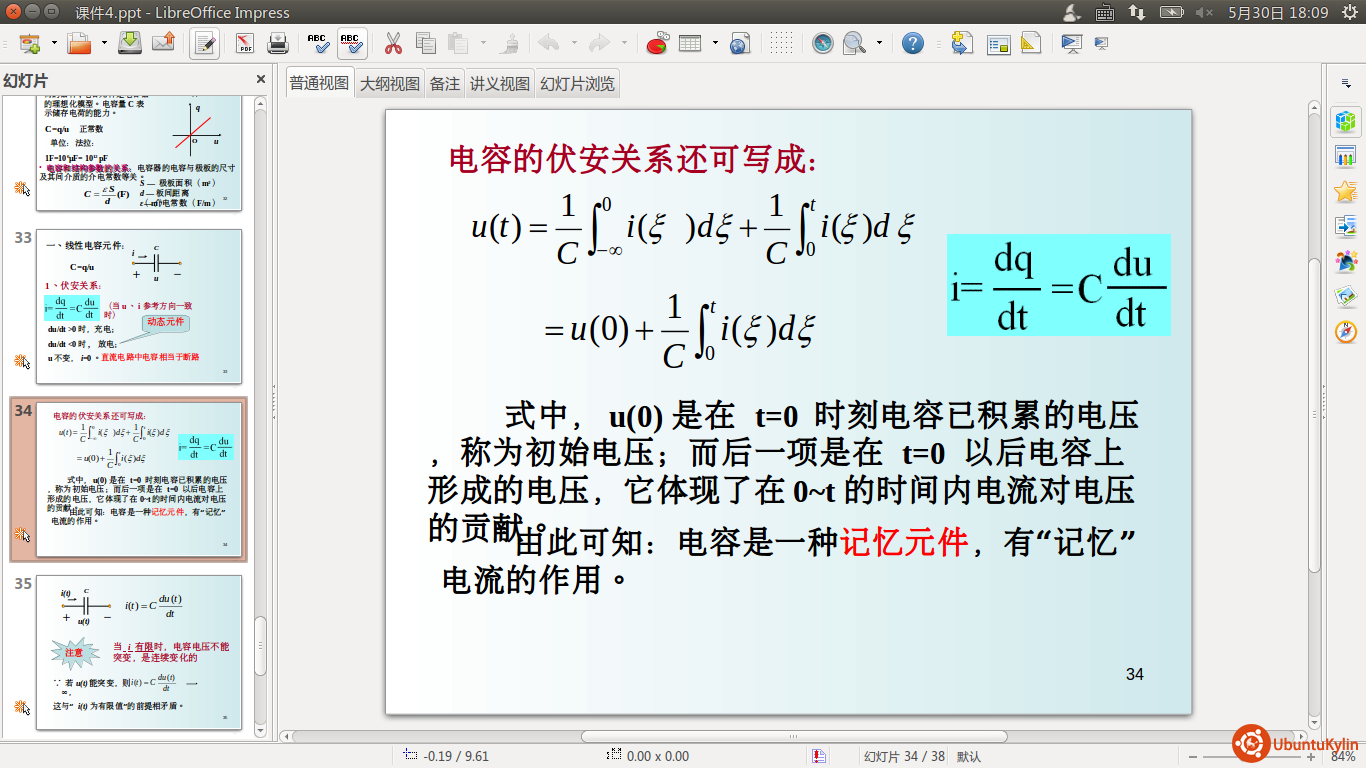Screen dimensions: 1366x768
Task: Insert a chart using the toolbar icon
Action: coord(656,44)
